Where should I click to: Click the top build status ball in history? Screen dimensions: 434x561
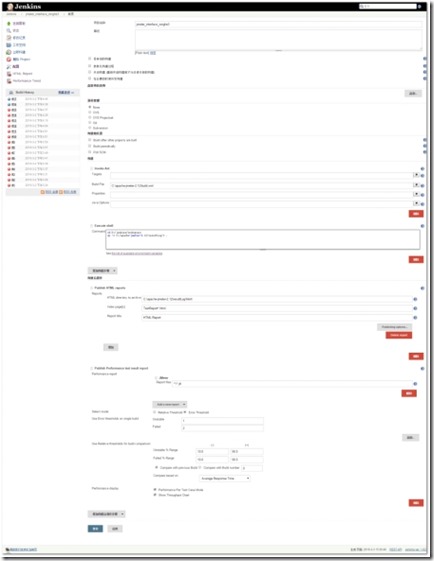(x=9, y=99)
